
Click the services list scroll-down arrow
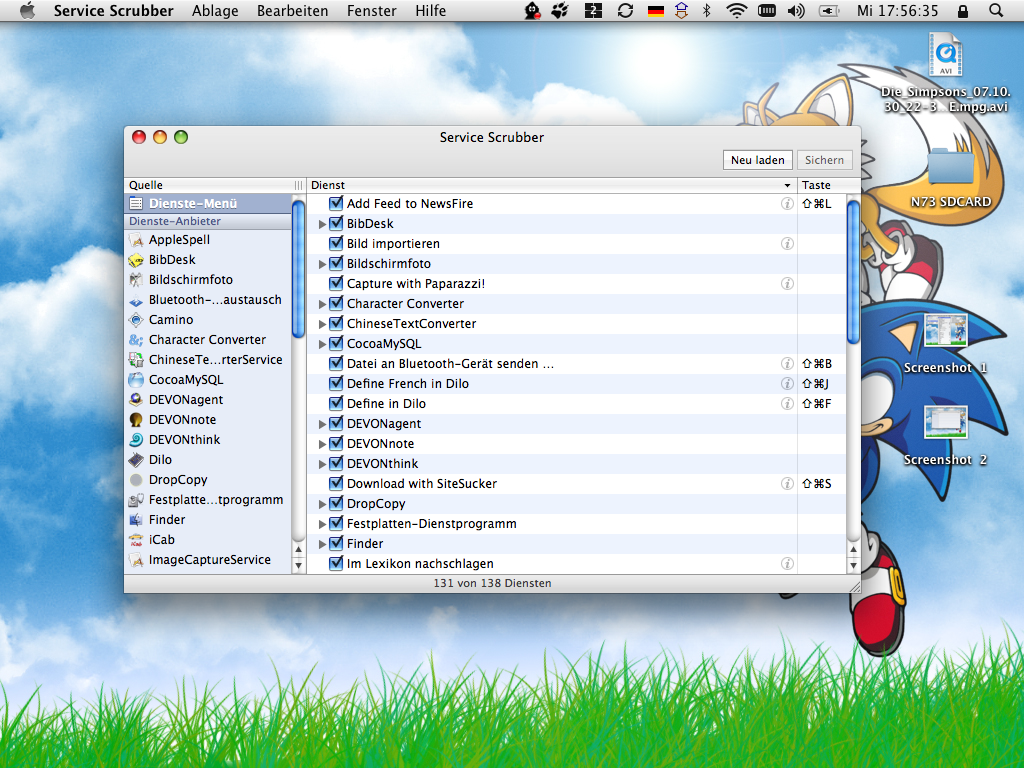coord(853,566)
